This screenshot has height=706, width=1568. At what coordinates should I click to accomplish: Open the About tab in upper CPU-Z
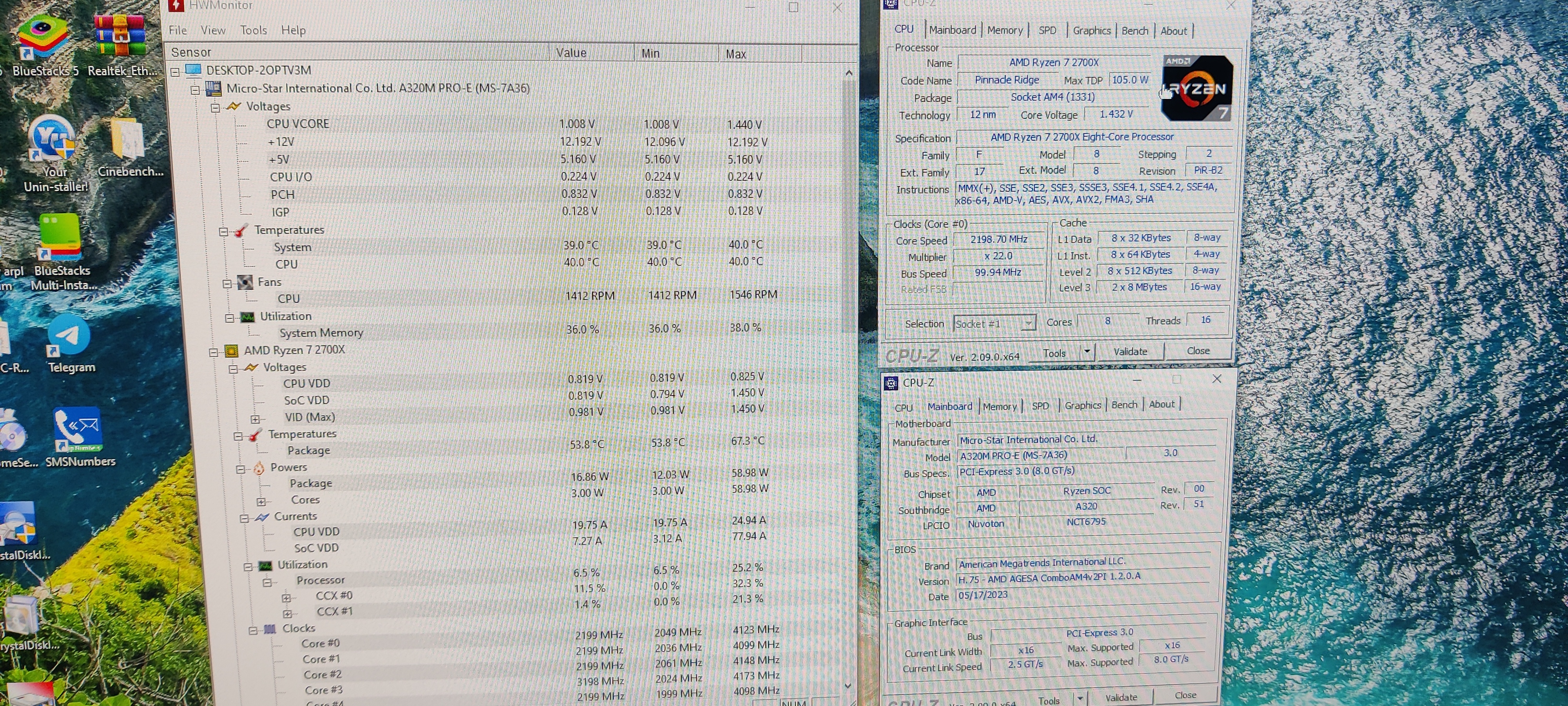click(x=1174, y=31)
